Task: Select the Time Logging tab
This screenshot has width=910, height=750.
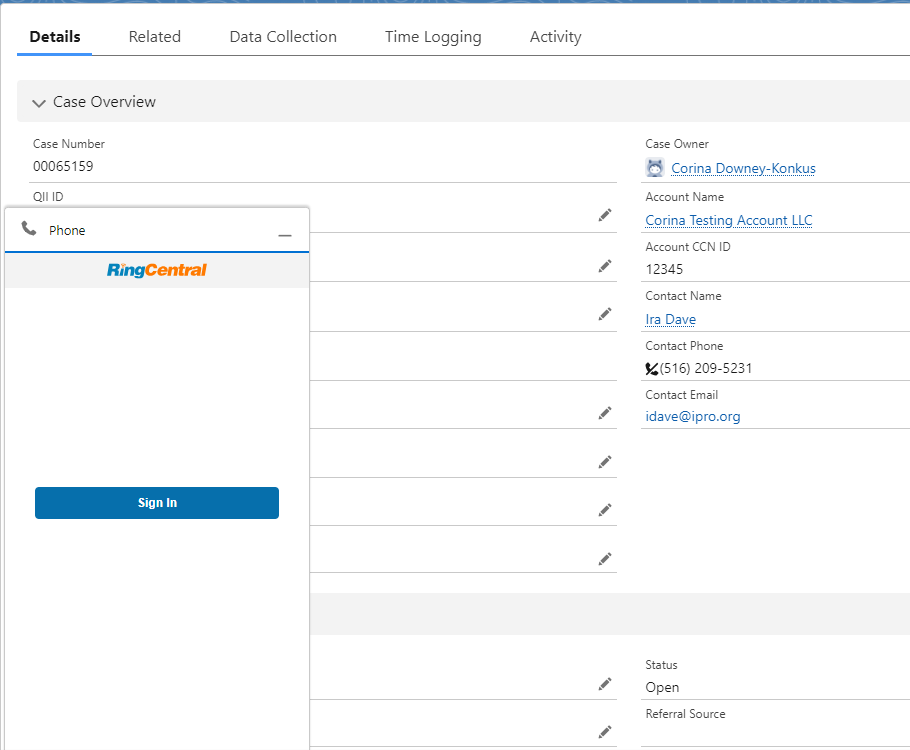Action: (x=433, y=37)
